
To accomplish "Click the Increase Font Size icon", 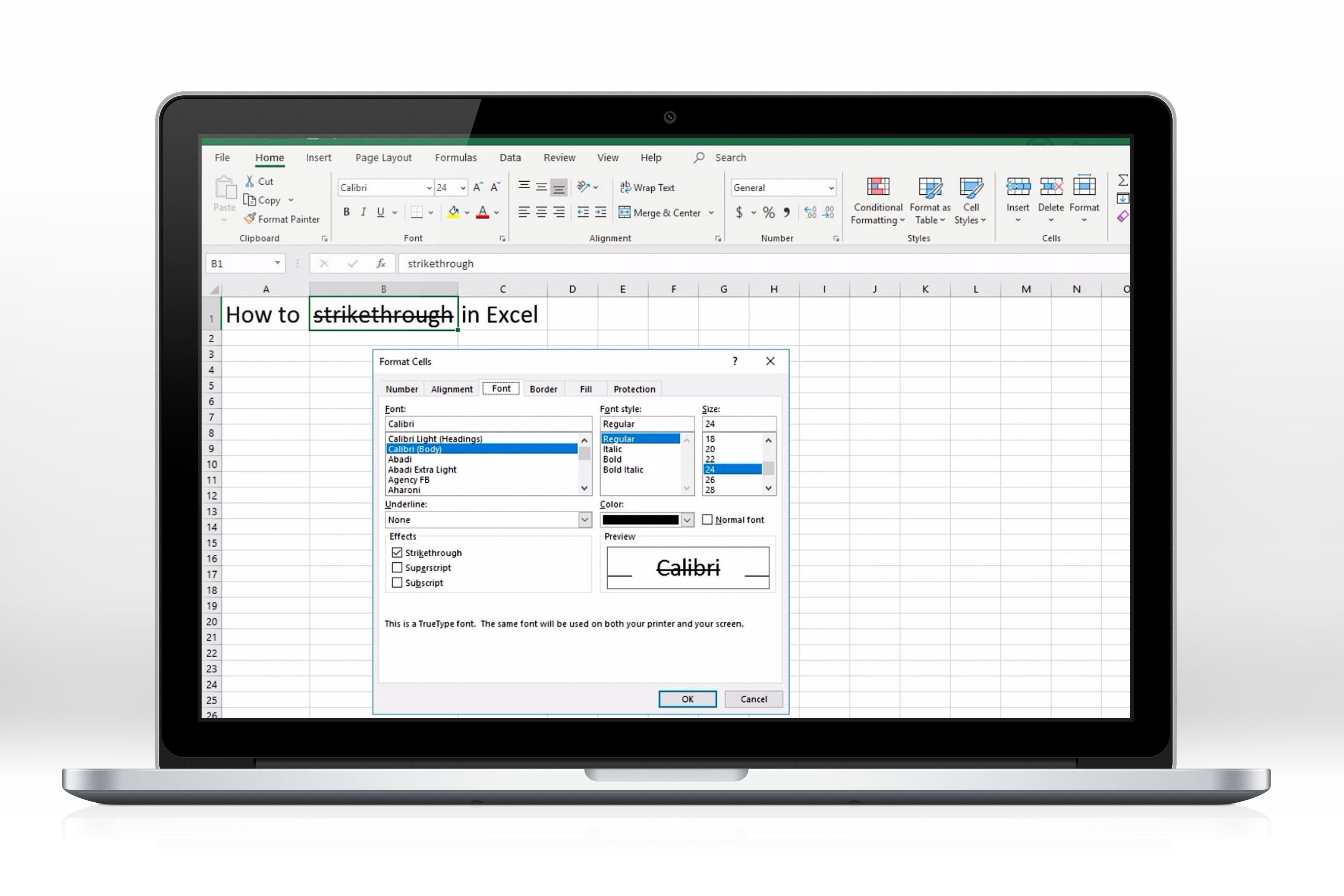I will click(x=478, y=187).
